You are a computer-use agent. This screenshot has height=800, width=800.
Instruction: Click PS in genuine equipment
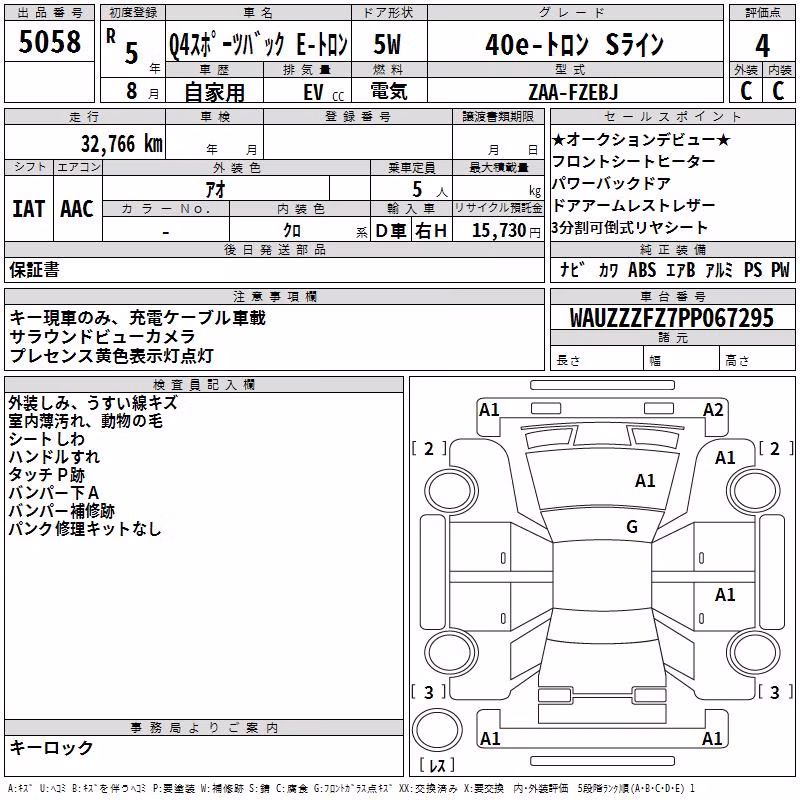(x=753, y=269)
